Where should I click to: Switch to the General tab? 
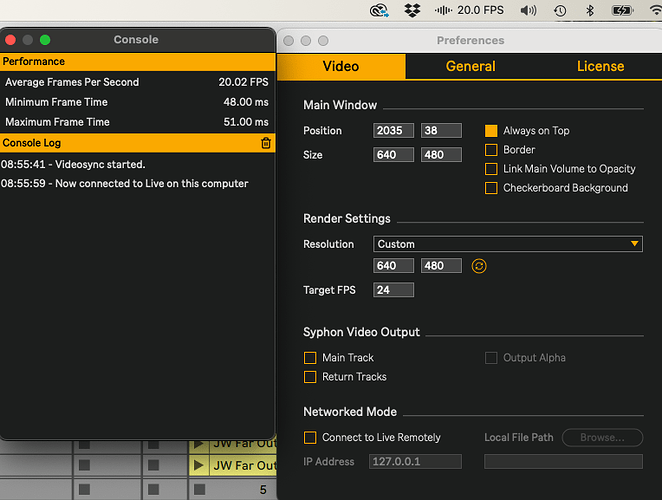470,66
